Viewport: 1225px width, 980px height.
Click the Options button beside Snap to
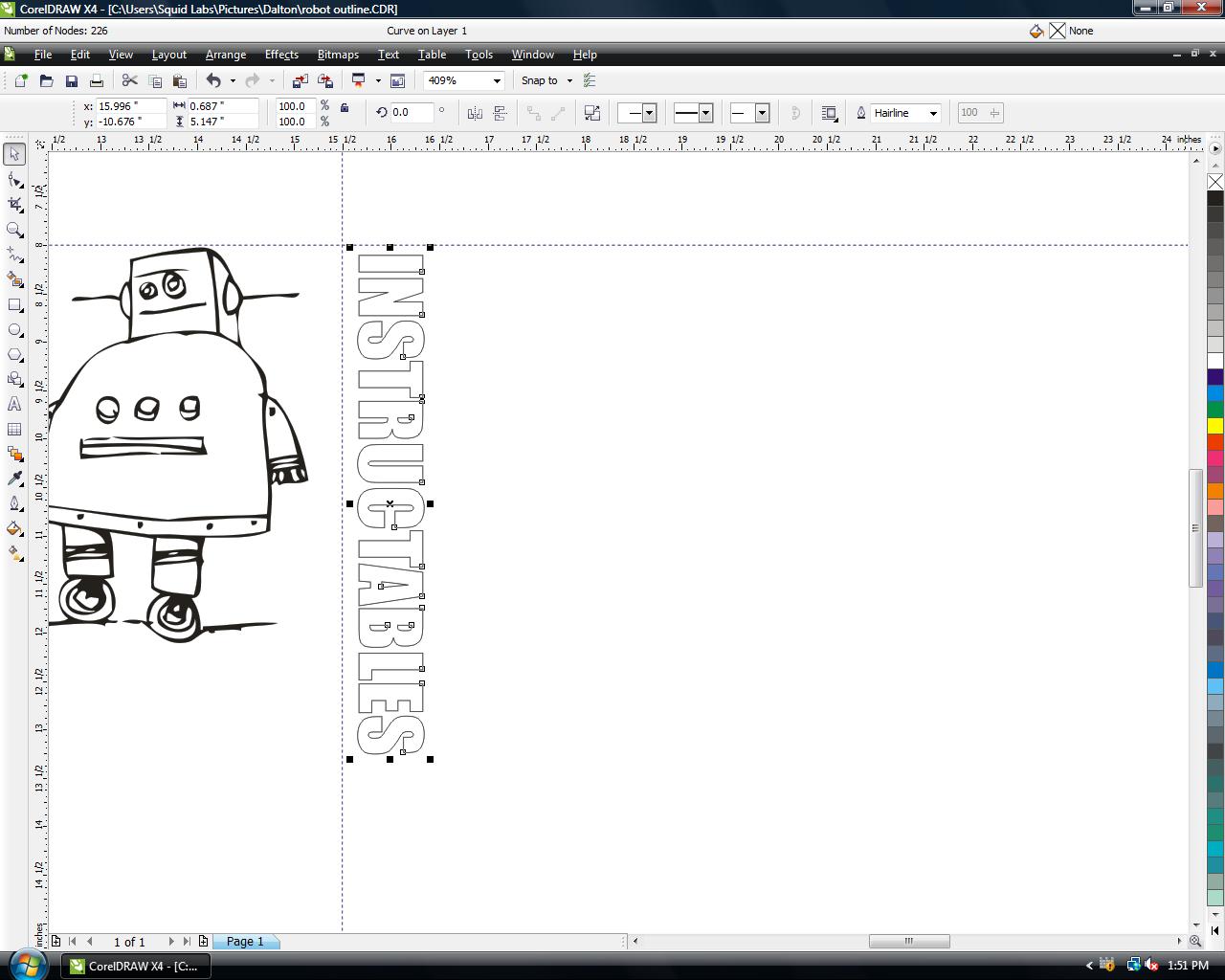tap(590, 81)
